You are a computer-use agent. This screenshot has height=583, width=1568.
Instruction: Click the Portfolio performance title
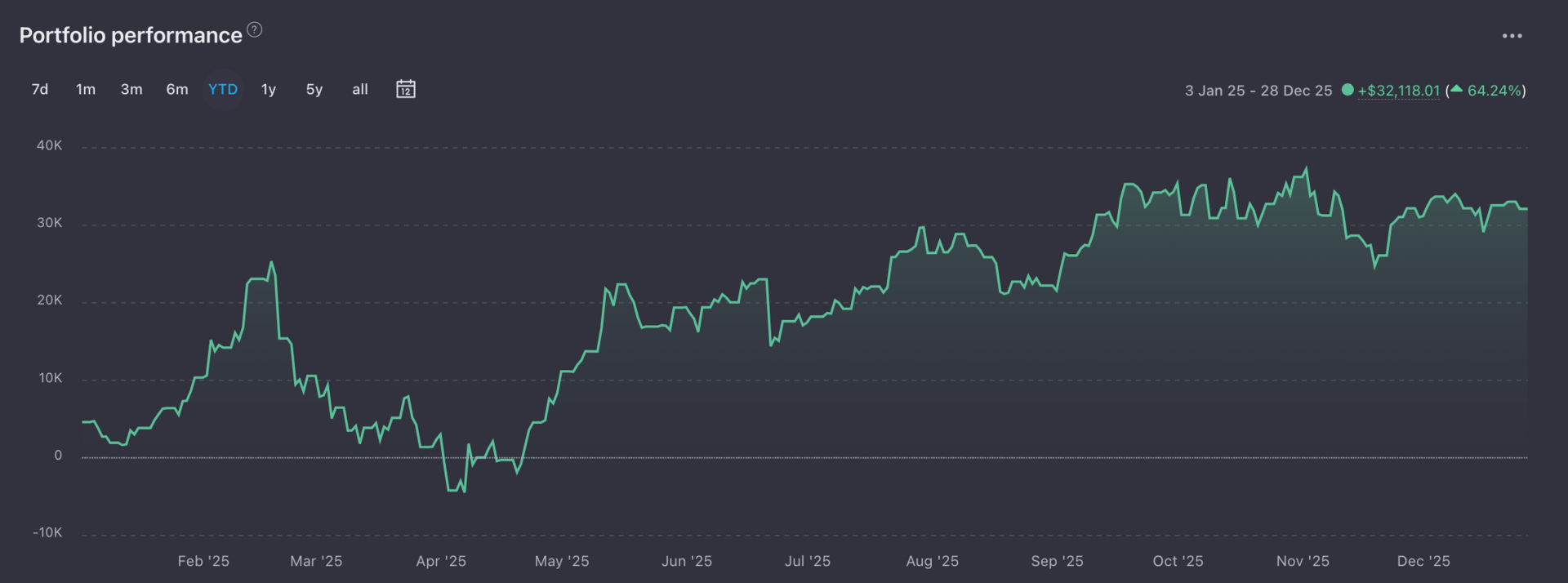click(131, 35)
